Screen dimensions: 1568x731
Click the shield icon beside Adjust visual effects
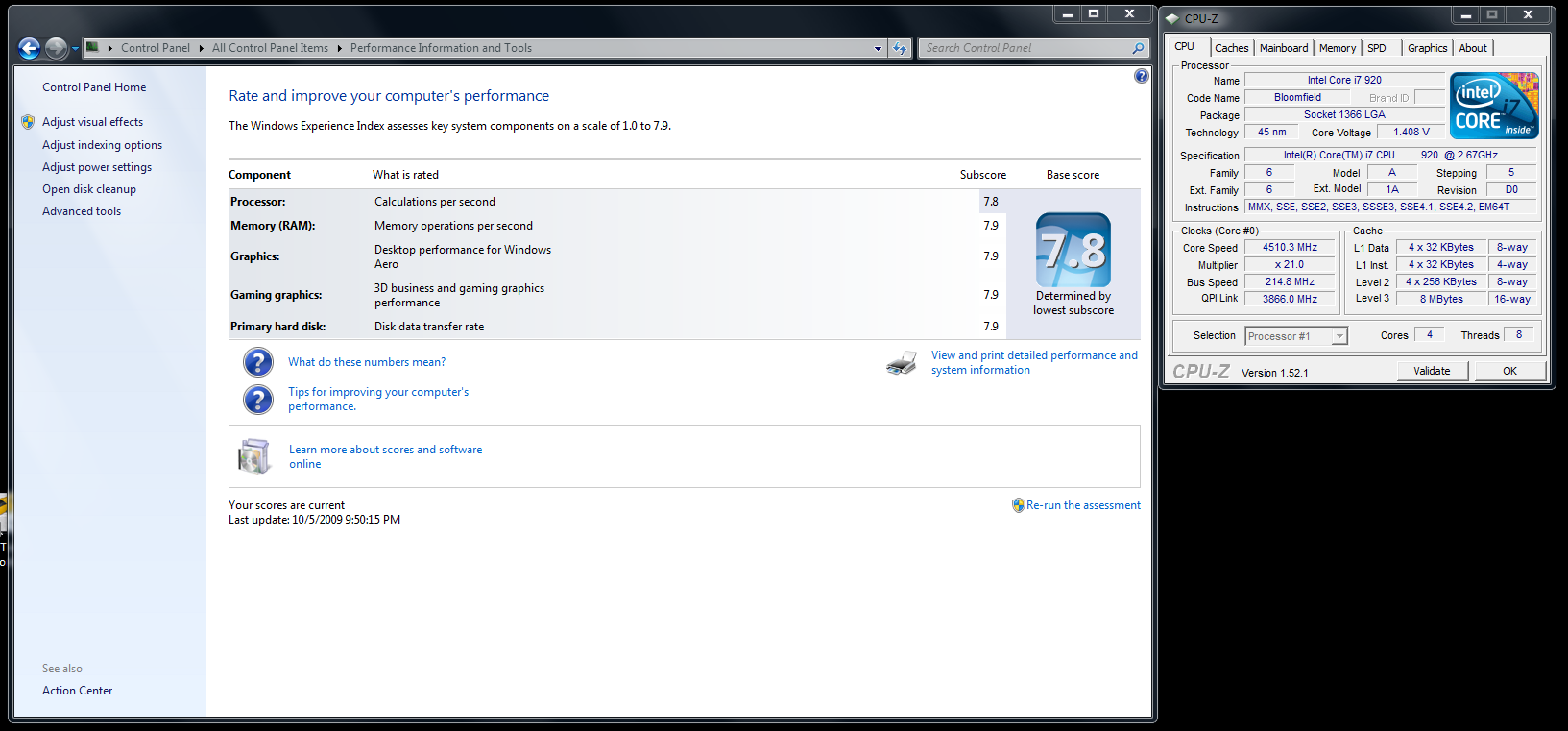click(28, 122)
